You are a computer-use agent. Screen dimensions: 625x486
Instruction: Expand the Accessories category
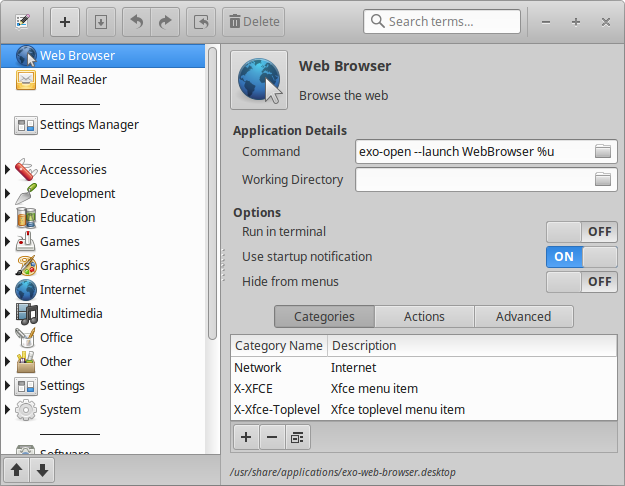tap(8, 170)
